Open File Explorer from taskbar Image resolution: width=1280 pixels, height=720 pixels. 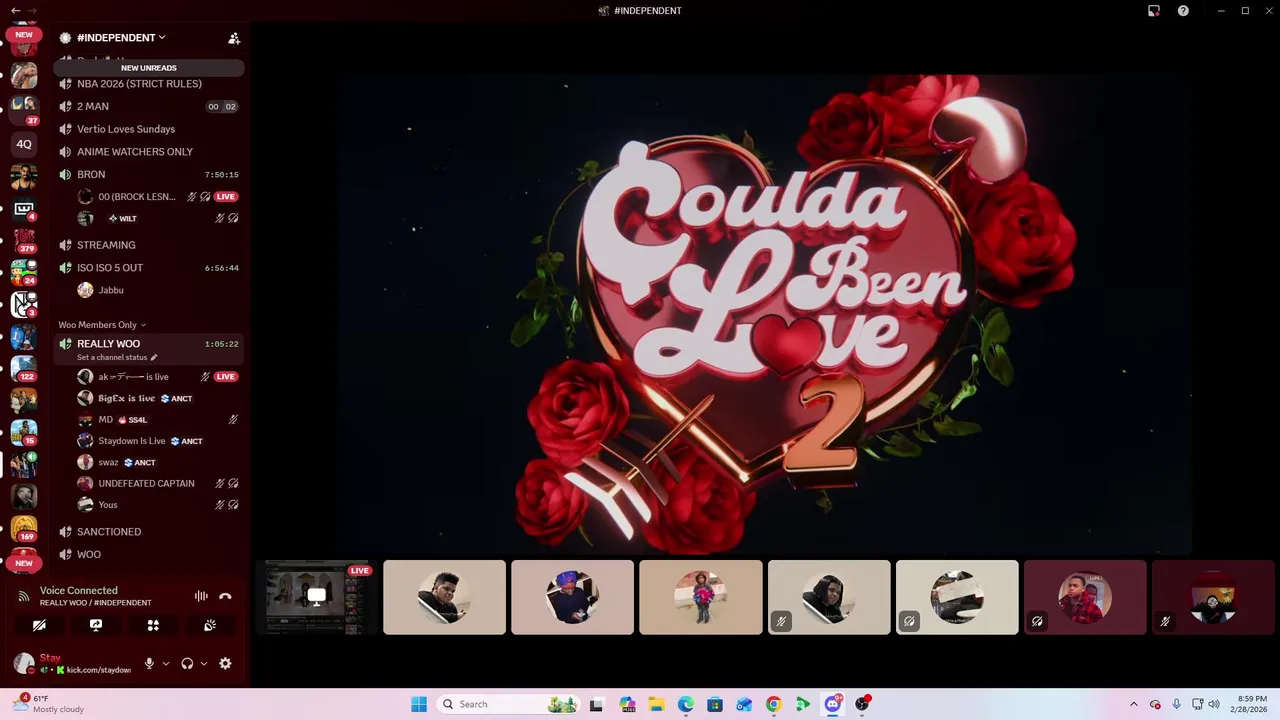point(656,704)
